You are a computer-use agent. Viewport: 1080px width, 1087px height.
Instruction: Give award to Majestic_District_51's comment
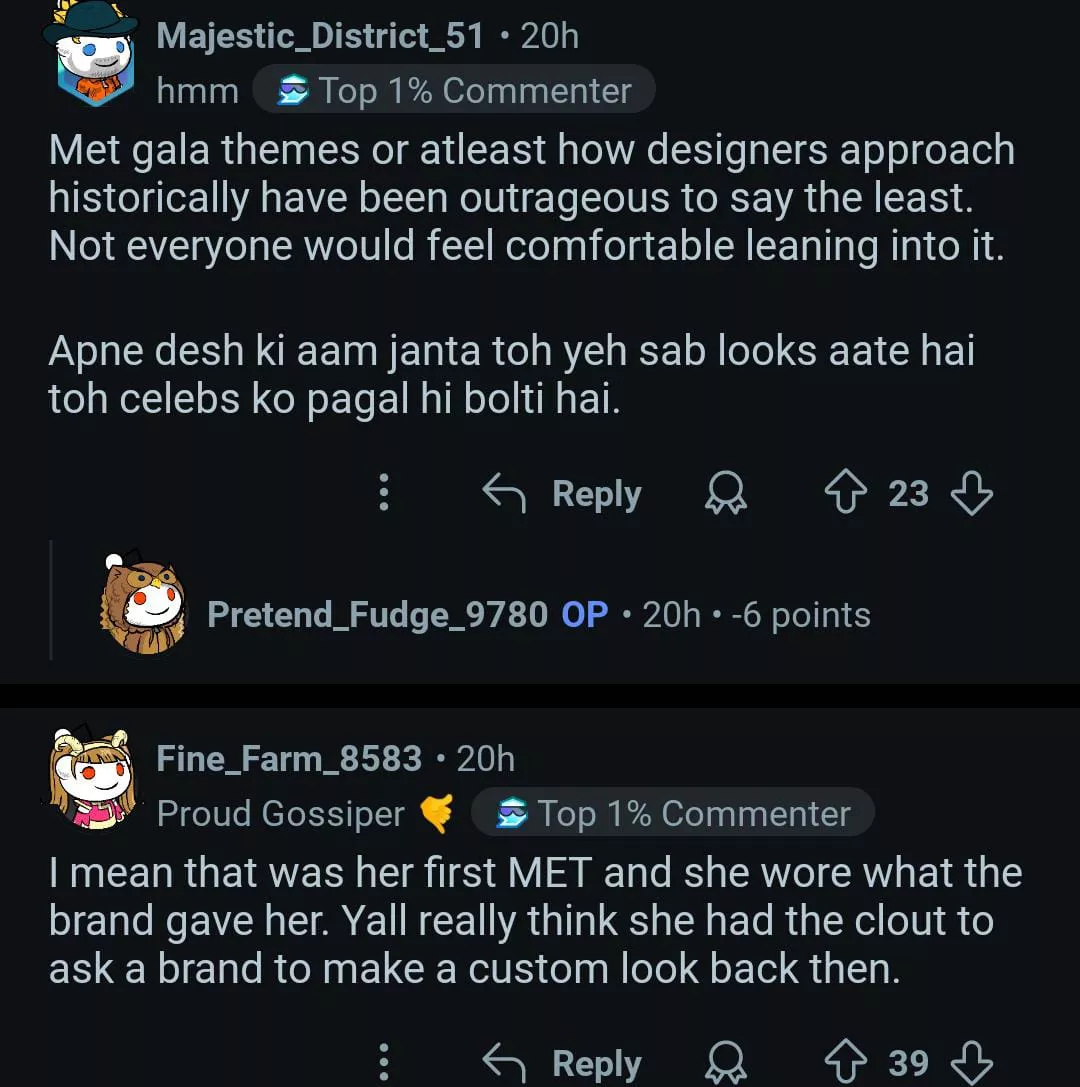[725, 494]
